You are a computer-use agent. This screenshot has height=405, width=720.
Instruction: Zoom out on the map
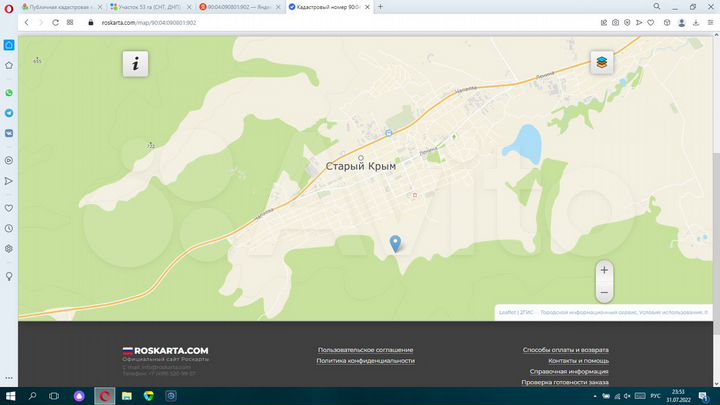click(604, 292)
